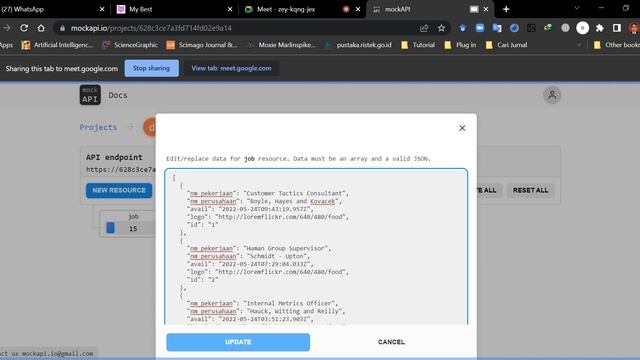Viewport: 640px width, 360px height.
Task: Click the UPDATE button
Action: pyautogui.click(x=238, y=342)
